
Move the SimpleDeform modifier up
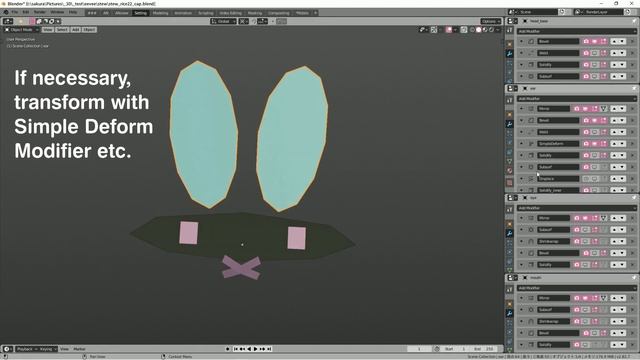click(614, 144)
